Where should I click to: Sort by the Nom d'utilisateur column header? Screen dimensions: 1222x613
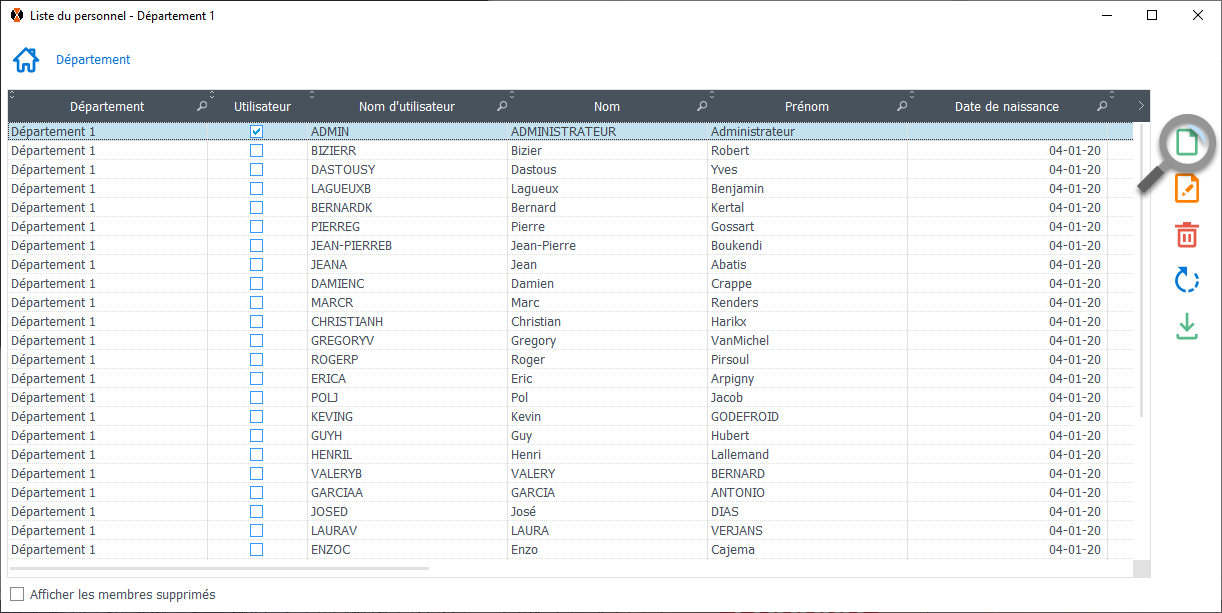click(x=406, y=106)
